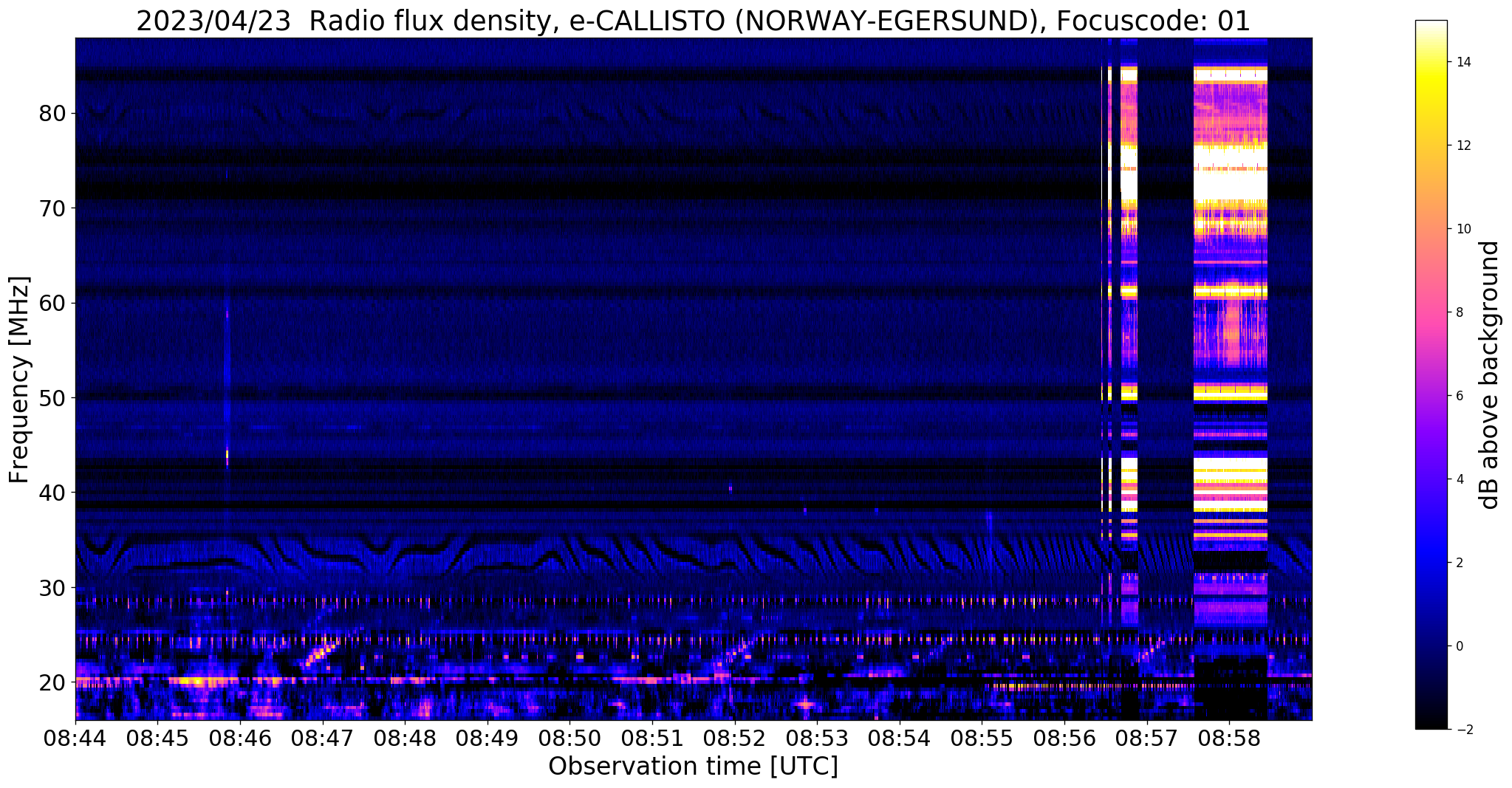This screenshot has height=788, width=1512.
Task: Click the colorbar tick label 6
Action: click(1459, 396)
